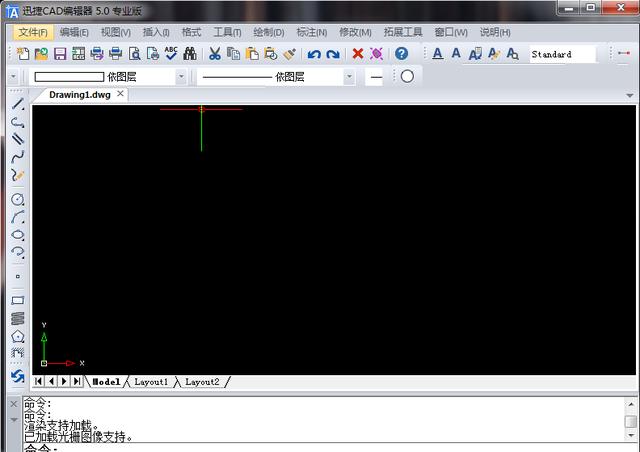Click the underlined A text tool icon
Image resolution: width=640 pixels, height=452 pixels.
click(438, 53)
